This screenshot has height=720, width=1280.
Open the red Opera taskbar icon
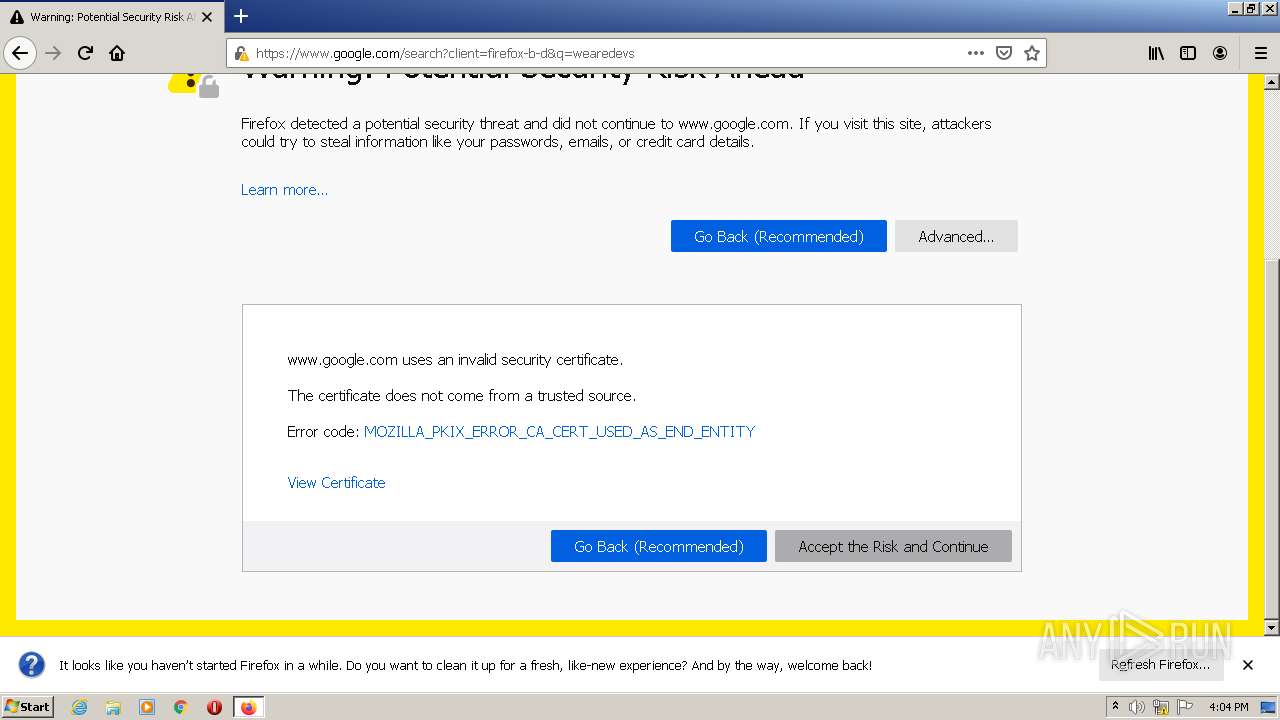click(214, 707)
